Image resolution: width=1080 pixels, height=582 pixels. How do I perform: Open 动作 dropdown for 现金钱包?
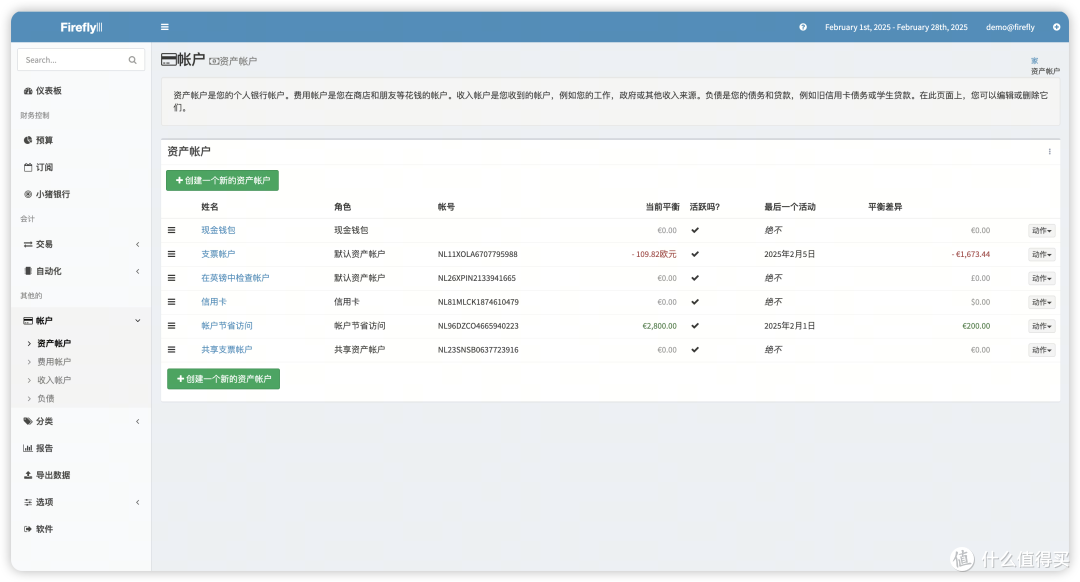[x=1041, y=231]
